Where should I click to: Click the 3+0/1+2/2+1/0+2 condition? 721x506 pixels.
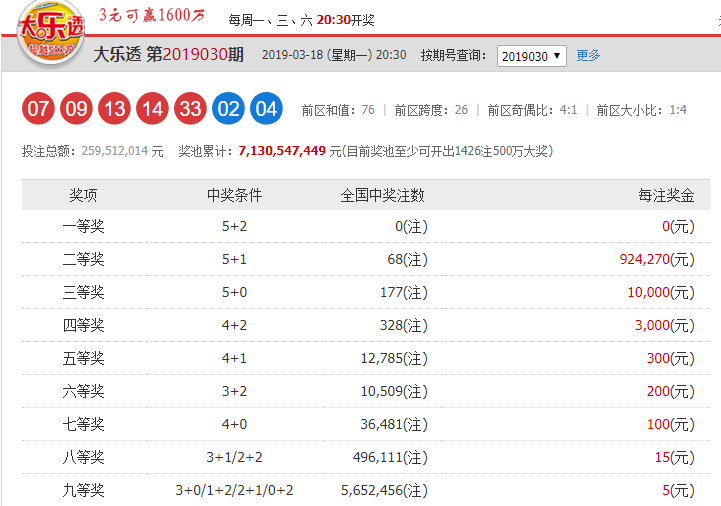pyautogui.click(x=235, y=490)
